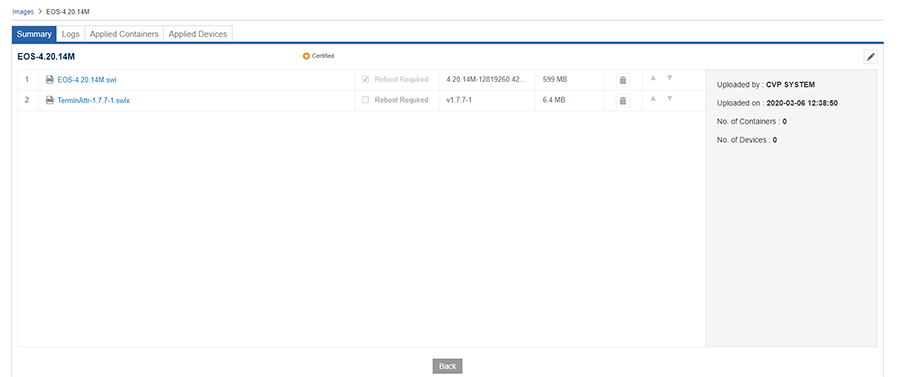Open the Applied Containers tab

pyautogui.click(x=124, y=34)
